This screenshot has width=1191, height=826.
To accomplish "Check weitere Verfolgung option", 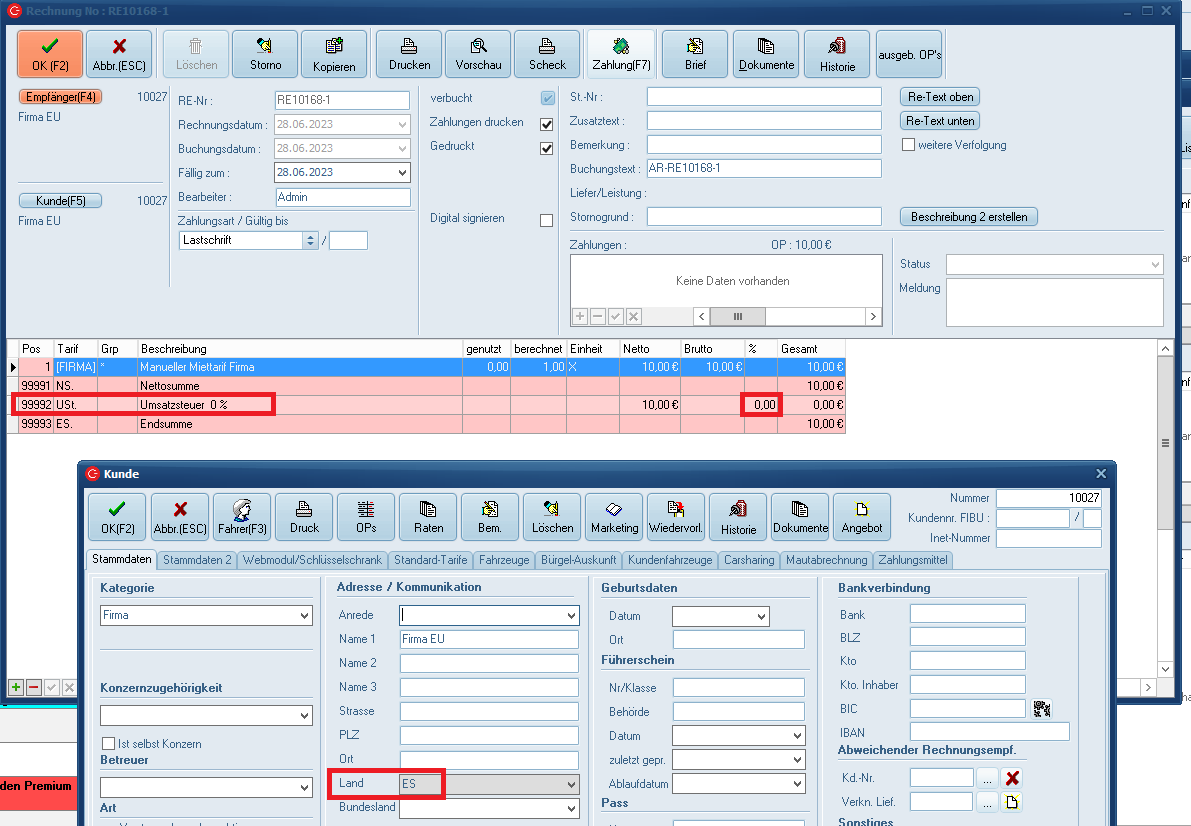I will pyautogui.click(x=909, y=145).
